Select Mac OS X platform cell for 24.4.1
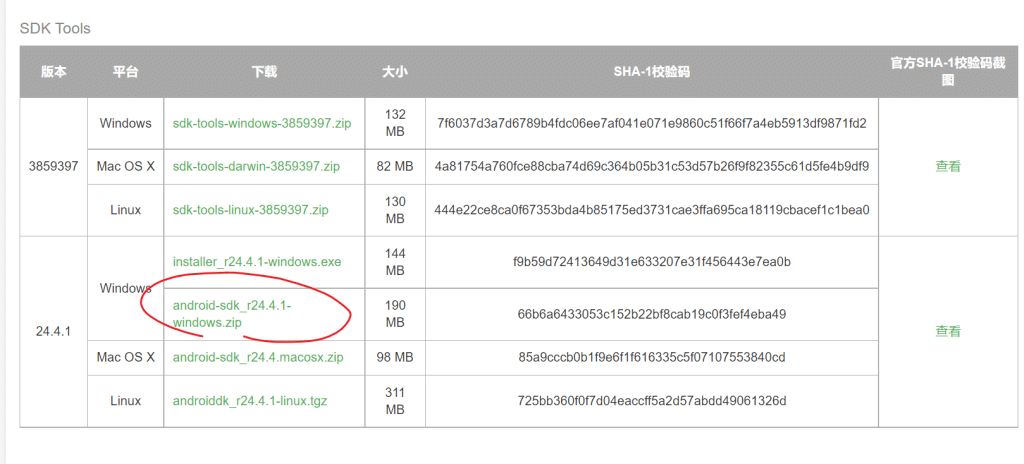Image resolution: width=1024 pixels, height=464 pixels. point(125,357)
